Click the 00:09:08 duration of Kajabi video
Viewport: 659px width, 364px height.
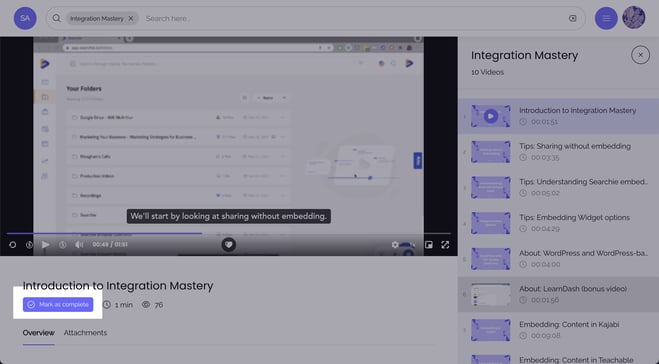546,336
